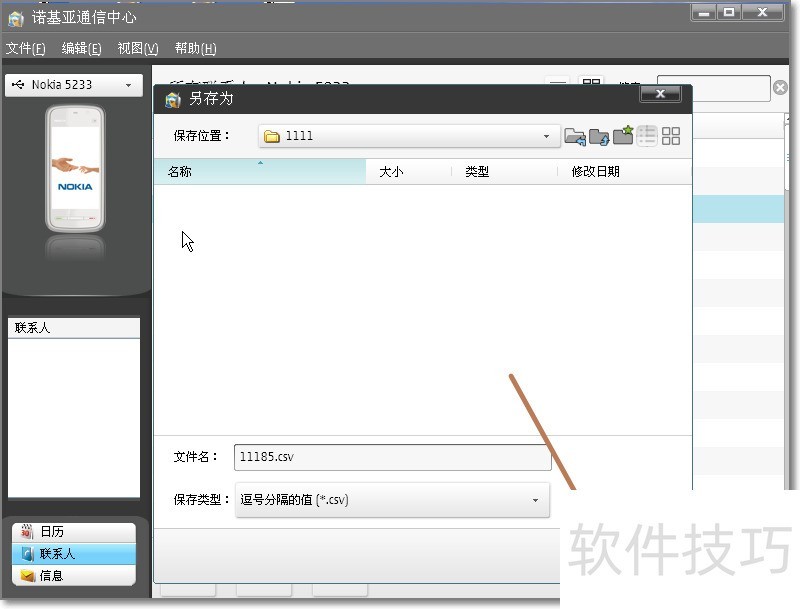Select 联系人 in the bottom sidebar navigation
This screenshot has width=800, height=609.
pyautogui.click(x=74, y=554)
